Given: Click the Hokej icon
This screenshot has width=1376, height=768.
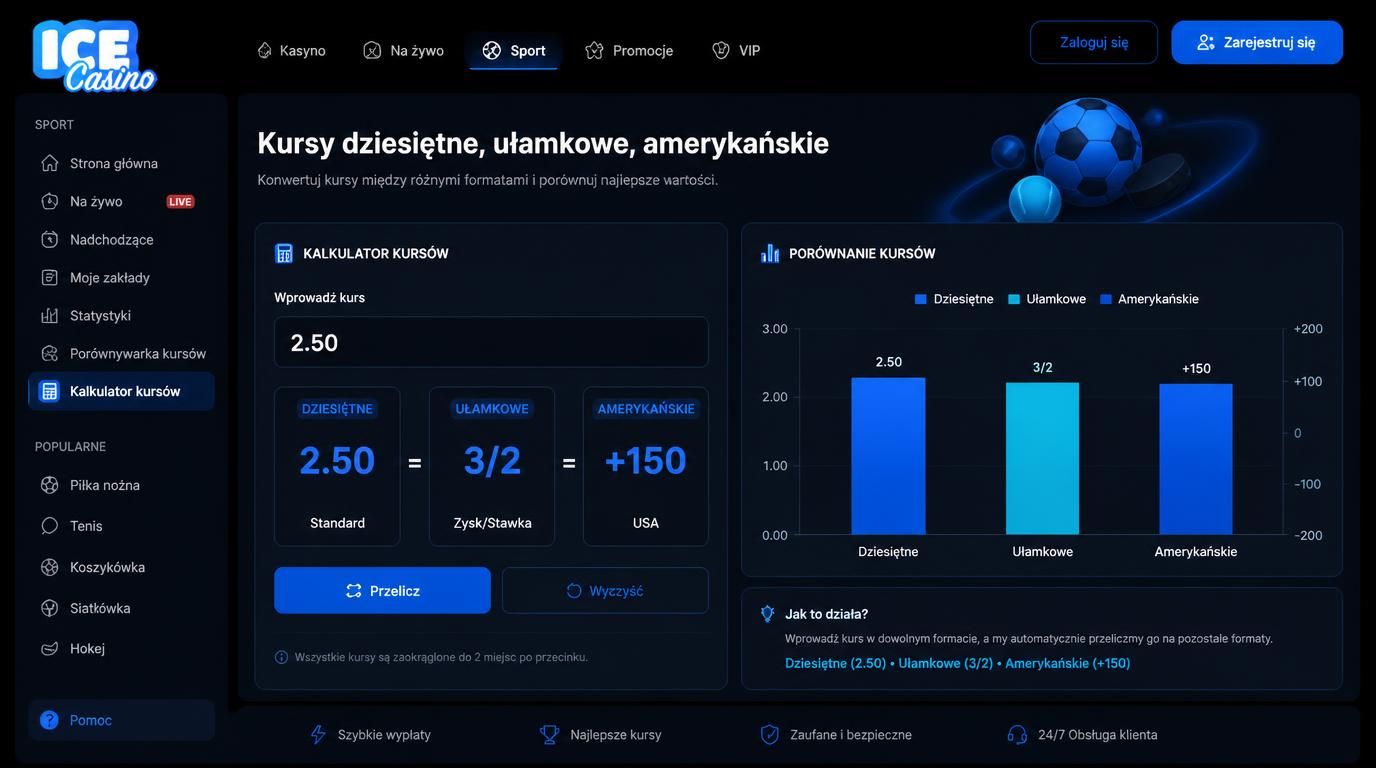Looking at the screenshot, I should pos(49,648).
